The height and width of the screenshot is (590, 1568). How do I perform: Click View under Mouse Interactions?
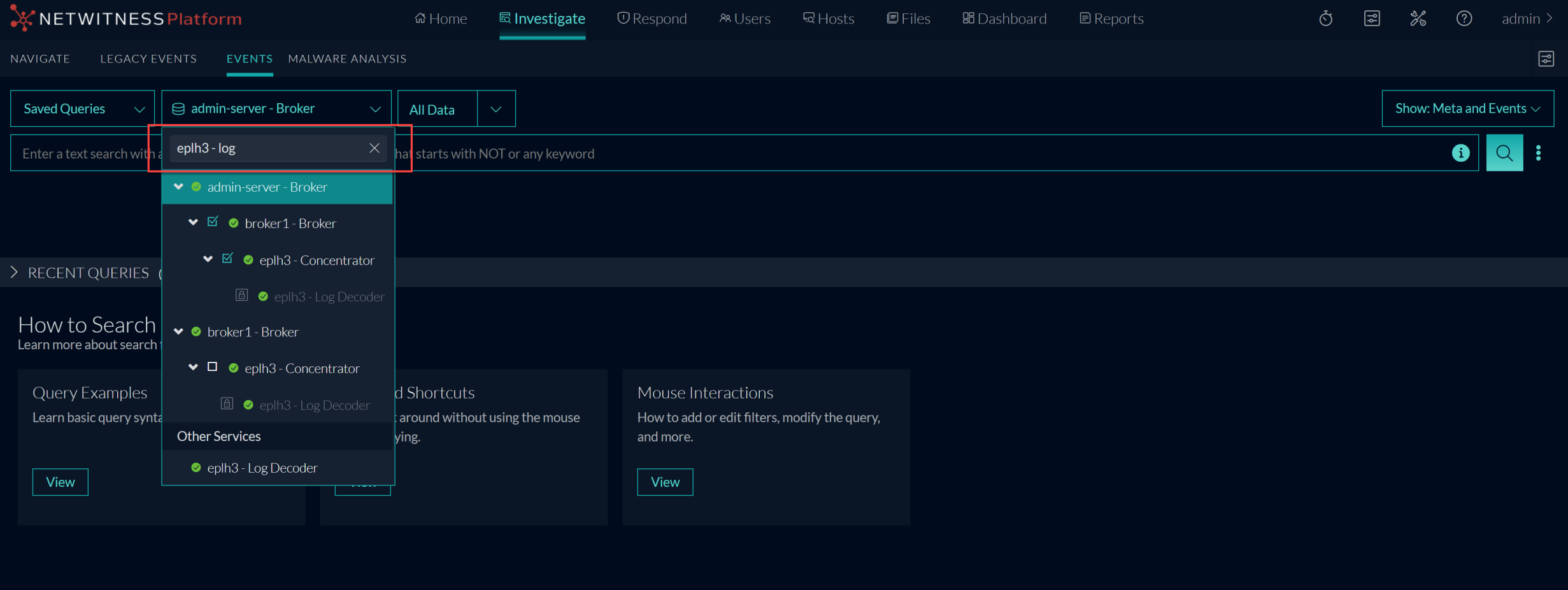665,482
